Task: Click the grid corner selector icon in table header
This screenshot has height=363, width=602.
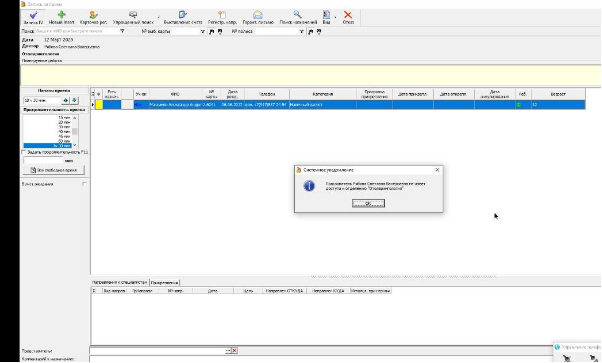Action: (93, 94)
